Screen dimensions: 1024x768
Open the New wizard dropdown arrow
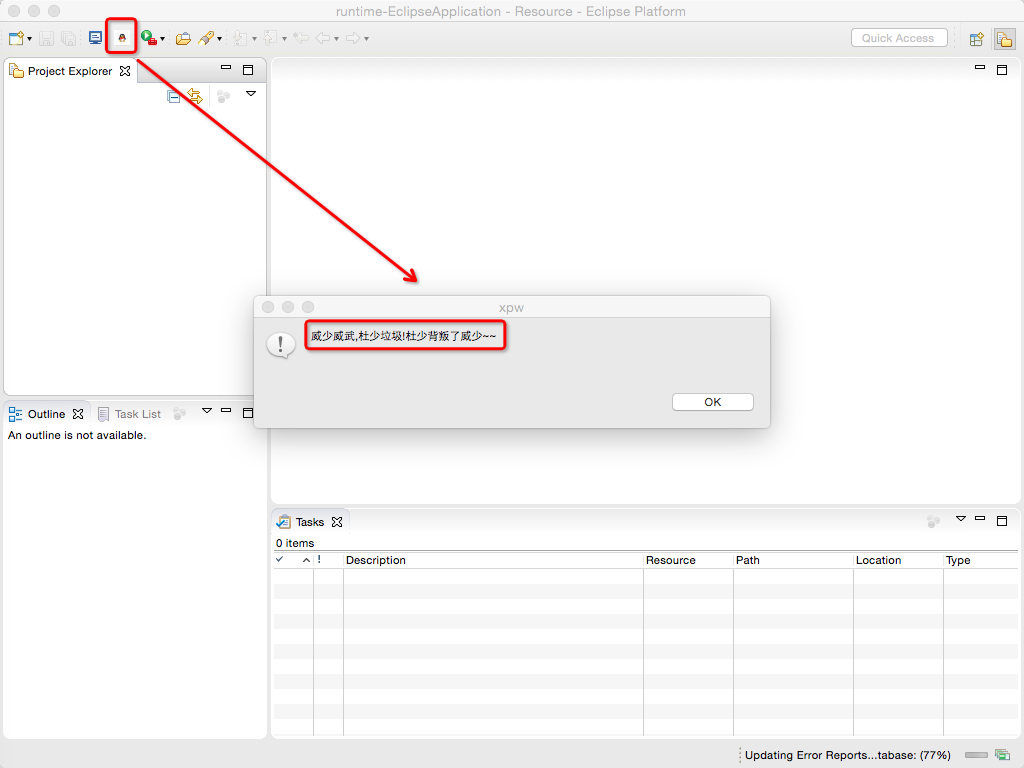(x=29, y=39)
